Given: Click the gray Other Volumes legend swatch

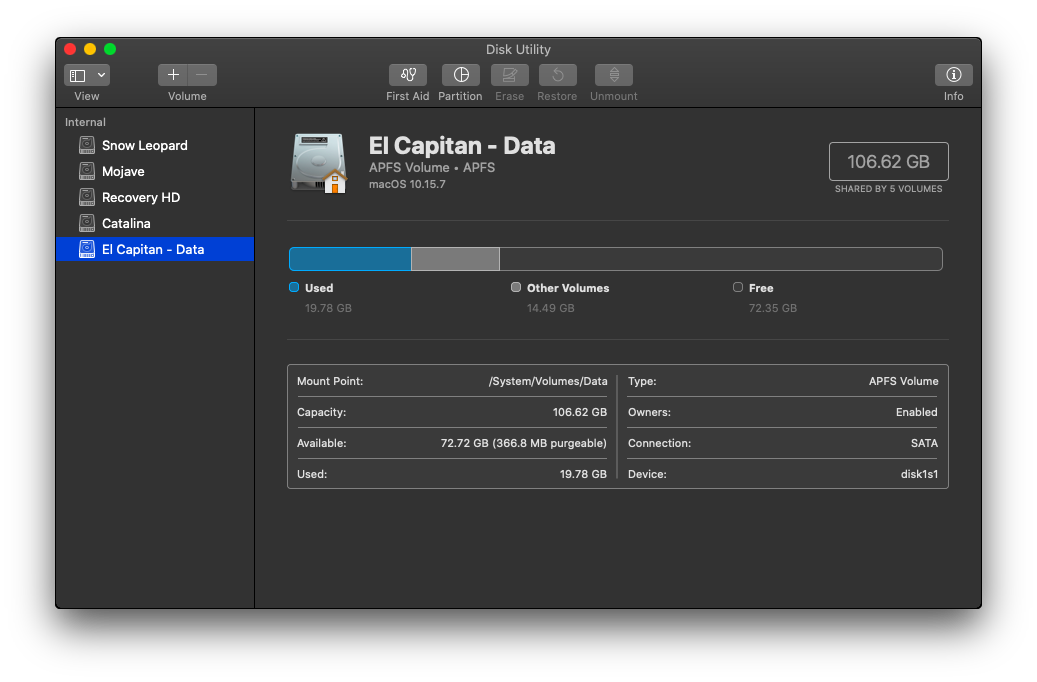Looking at the screenshot, I should [x=516, y=287].
